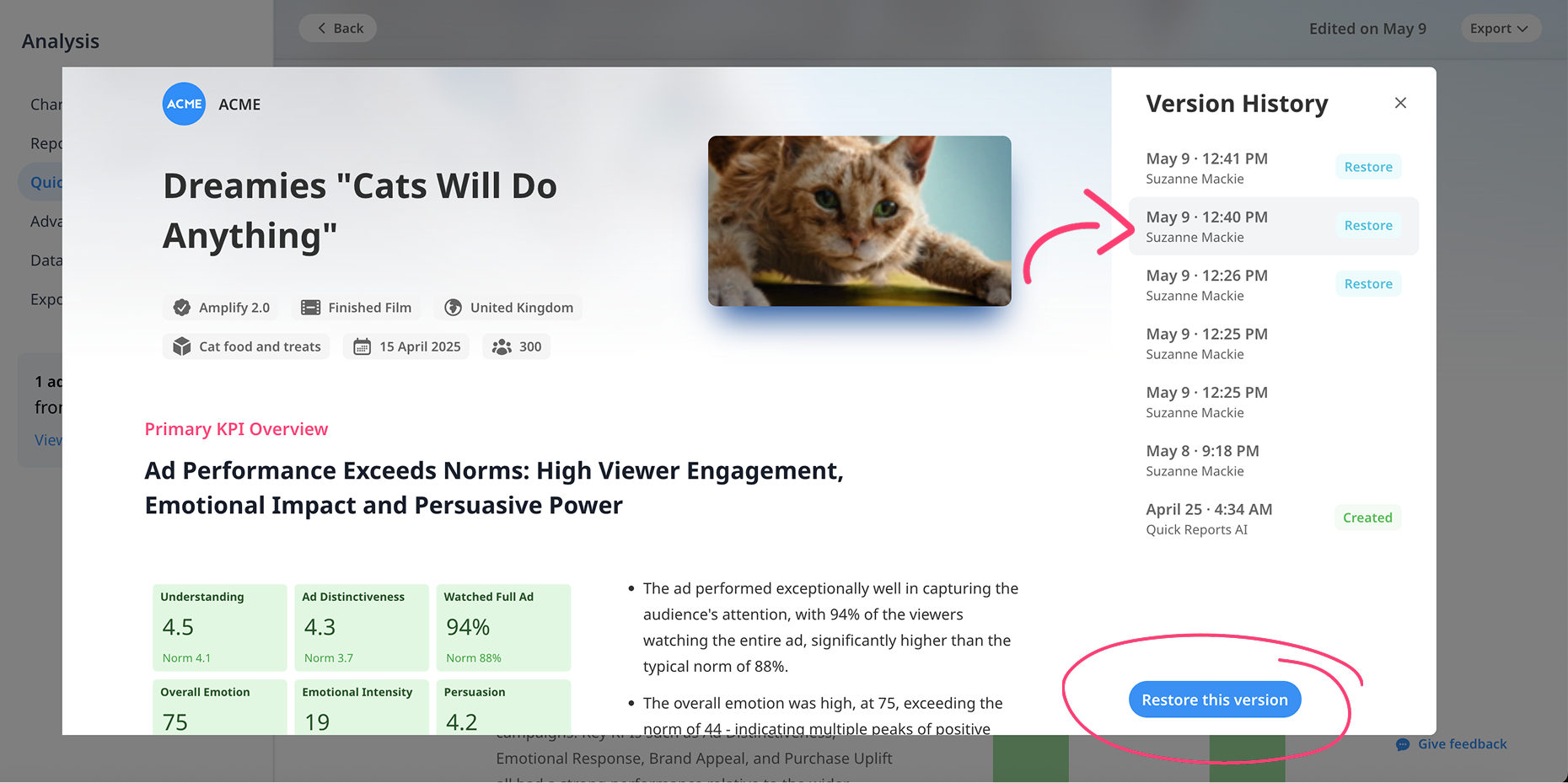The image size is (1568, 783).
Task: Restore the May 9 12:40 PM version
Action: coord(1368,225)
